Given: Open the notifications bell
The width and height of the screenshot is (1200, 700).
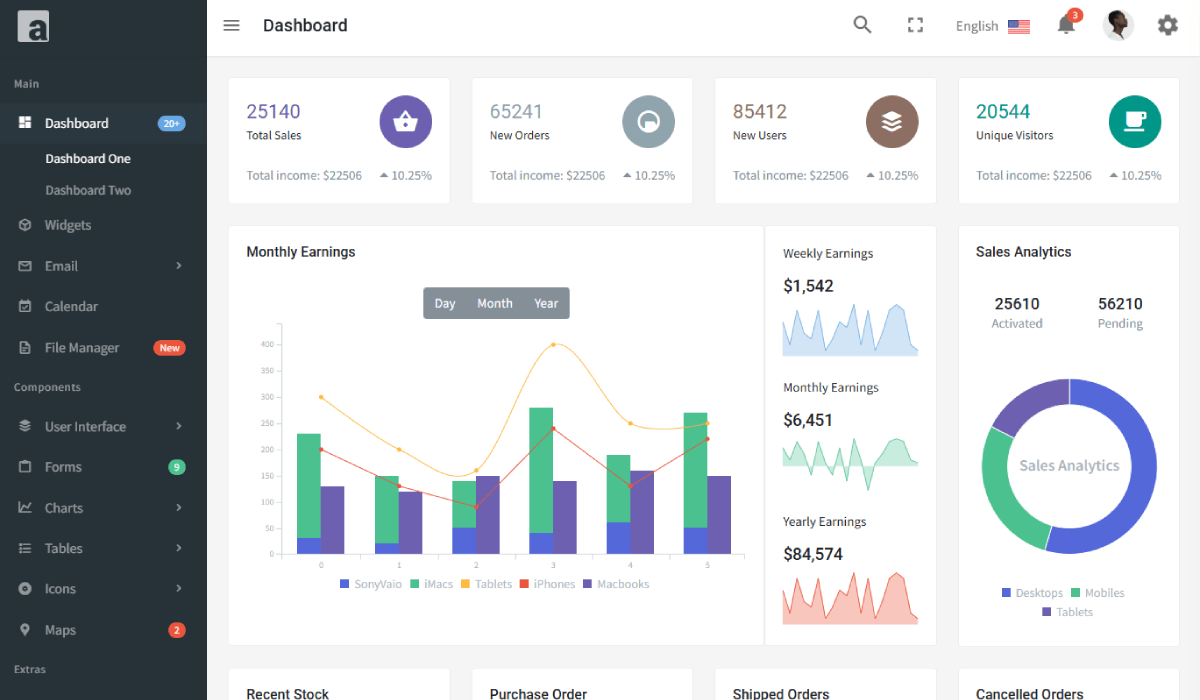Looking at the screenshot, I should (x=1066, y=26).
